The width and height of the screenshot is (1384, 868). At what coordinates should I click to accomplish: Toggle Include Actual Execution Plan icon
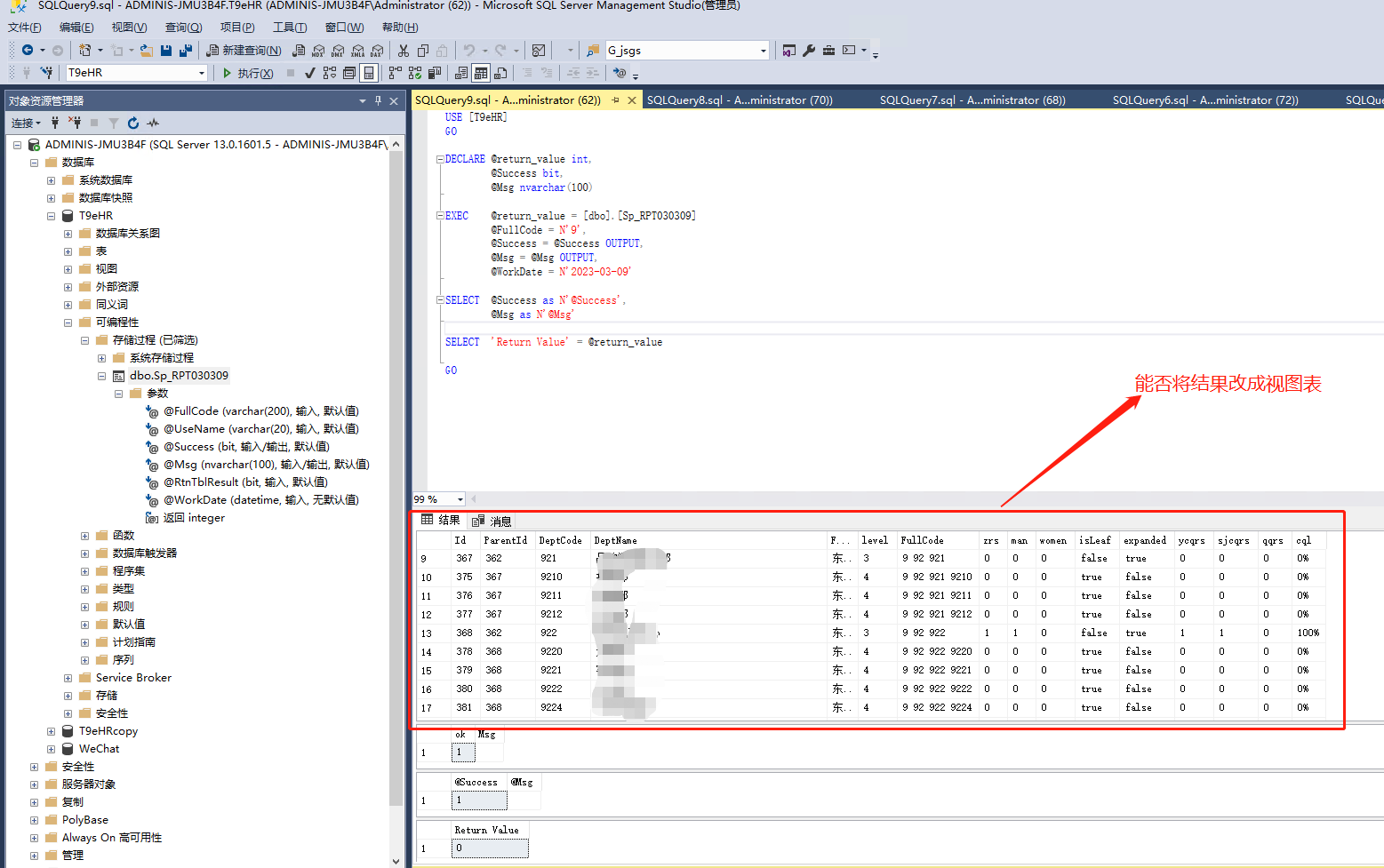click(x=396, y=73)
